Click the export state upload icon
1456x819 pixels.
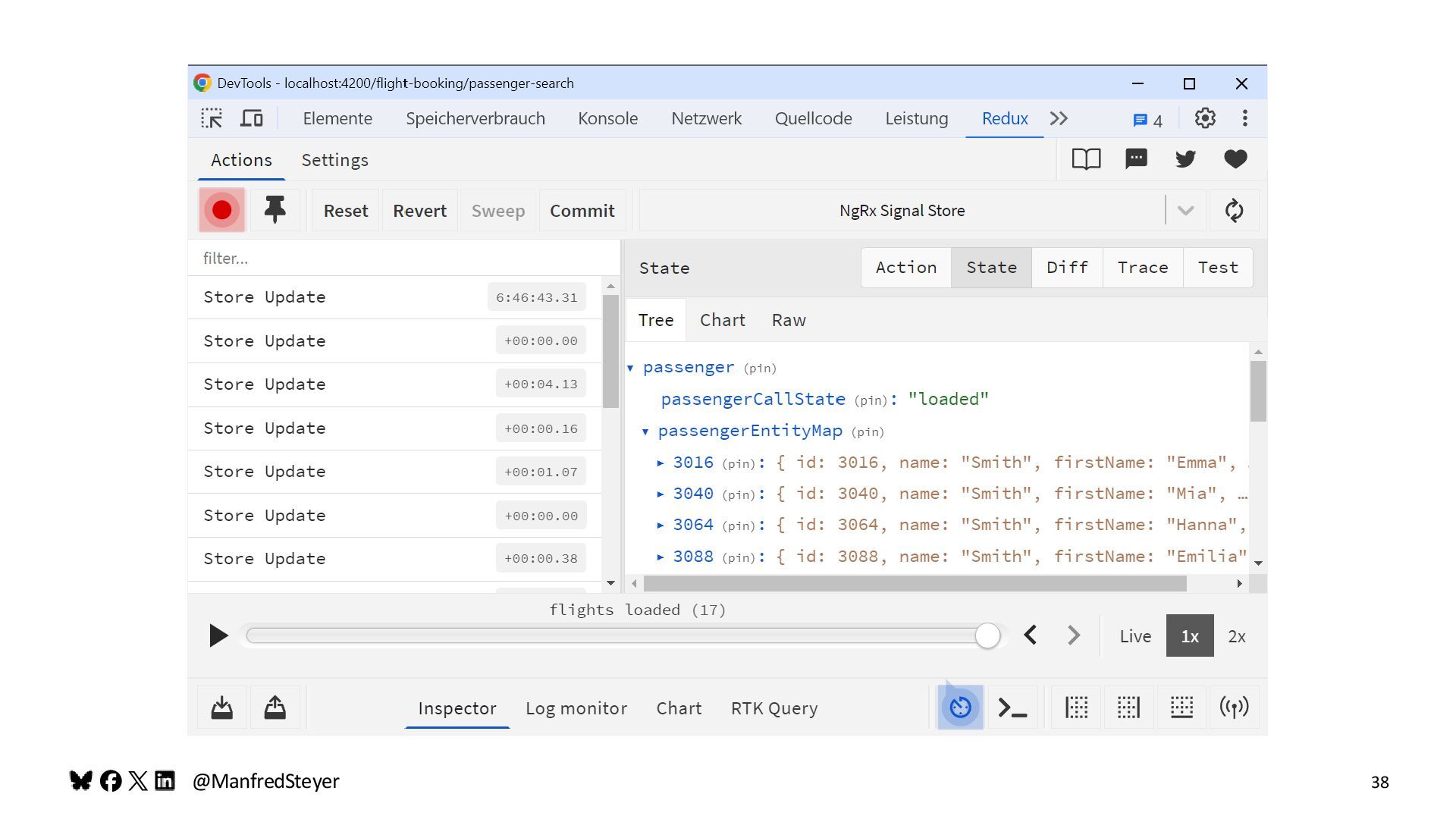(x=275, y=708)
